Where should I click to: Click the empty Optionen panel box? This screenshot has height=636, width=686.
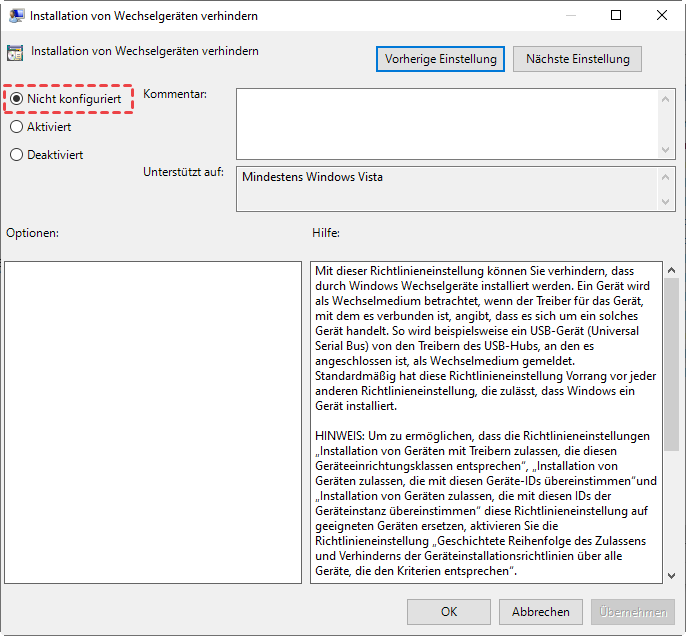[x=153, y=422]
